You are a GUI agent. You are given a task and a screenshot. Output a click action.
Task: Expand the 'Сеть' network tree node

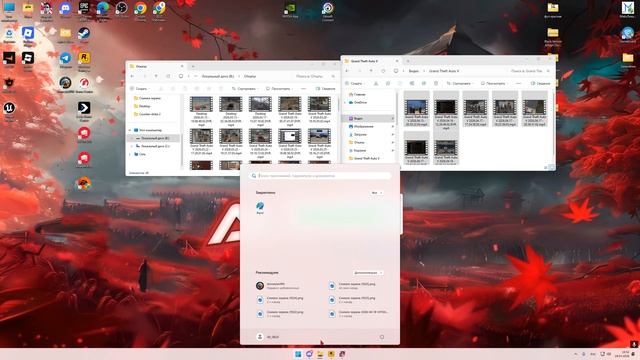coord(130,154)
